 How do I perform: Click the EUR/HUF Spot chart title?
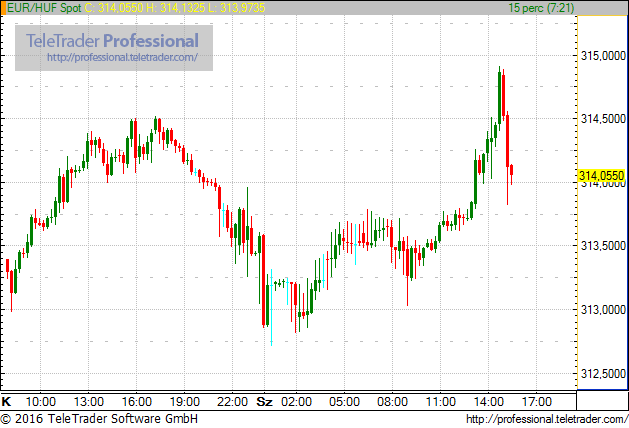[x=45, y=8]
